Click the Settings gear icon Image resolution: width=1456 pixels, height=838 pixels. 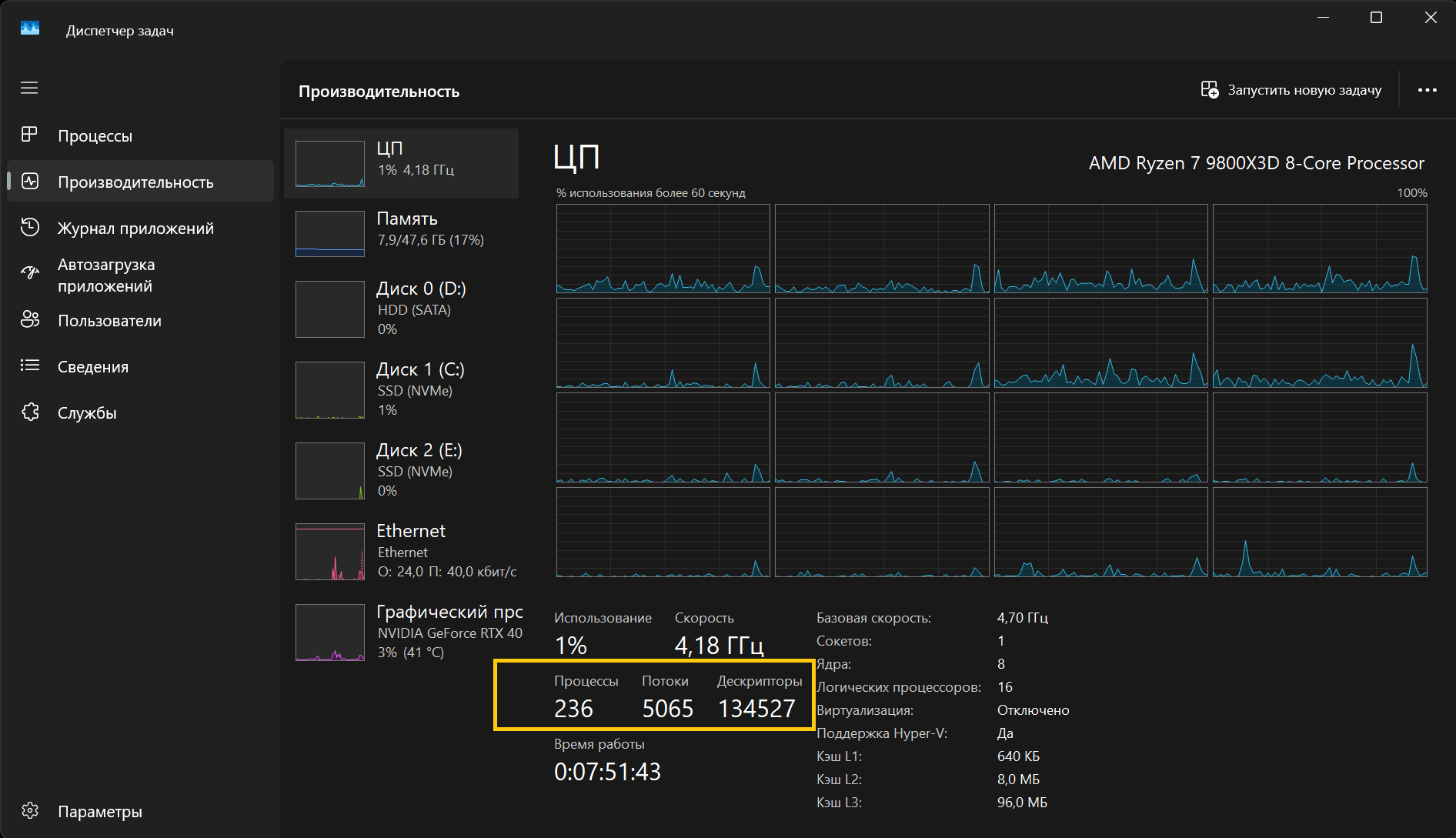pos(30,810)
